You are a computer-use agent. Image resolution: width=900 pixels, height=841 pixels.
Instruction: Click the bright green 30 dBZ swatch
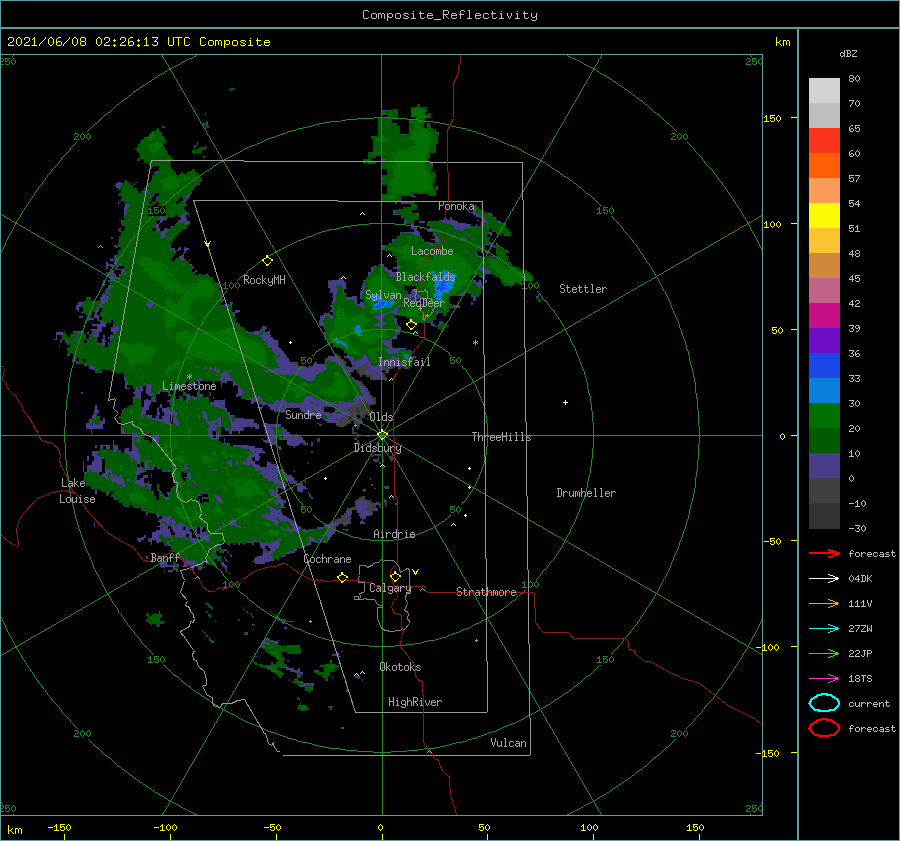(x=824, y=415)
